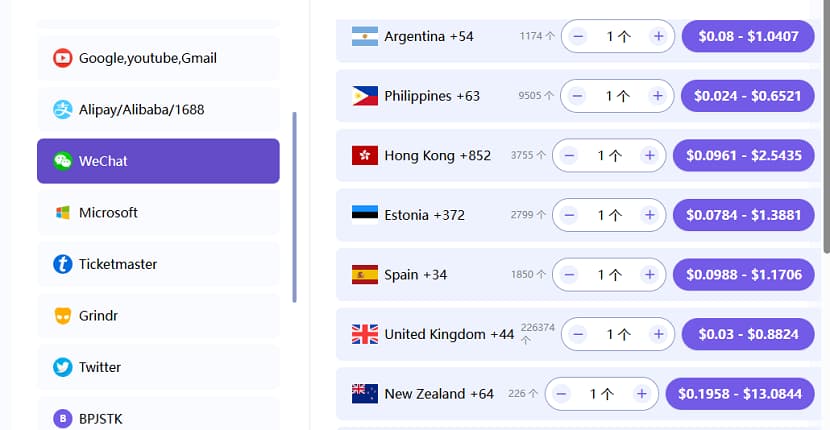Buy United Kingdom number for $0.03 - $0.8824
This screenshot has width=830, height=430.
(747, 335)
